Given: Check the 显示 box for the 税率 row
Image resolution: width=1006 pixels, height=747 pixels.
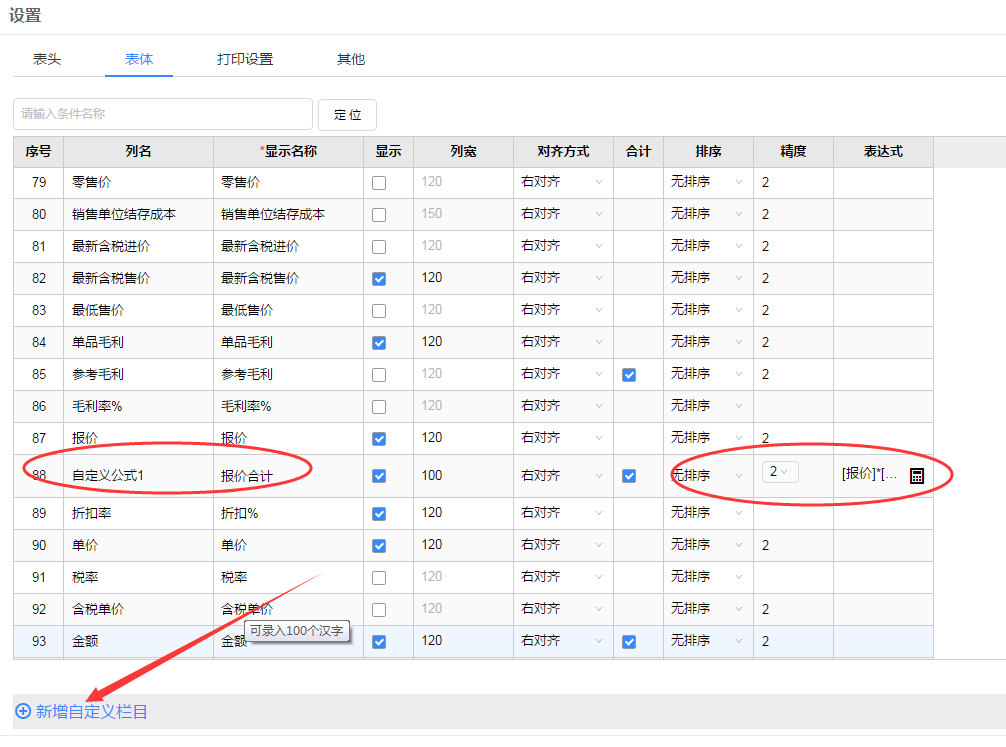Looking at the screenshot, I should pos(379,578).
